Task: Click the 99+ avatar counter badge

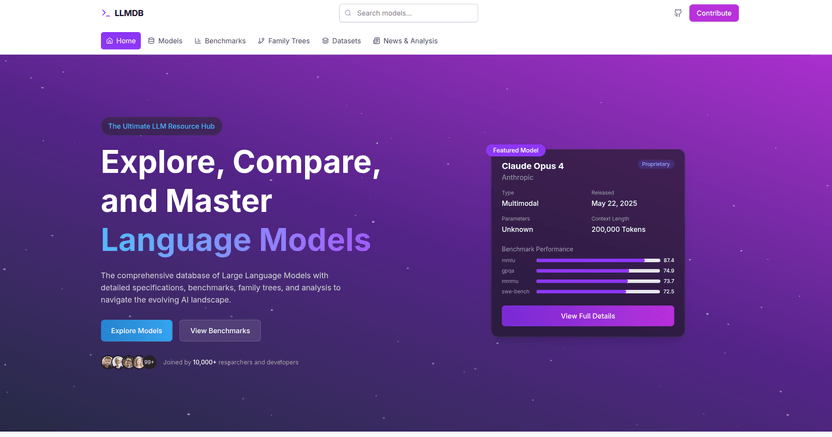Action: (149, 362)
